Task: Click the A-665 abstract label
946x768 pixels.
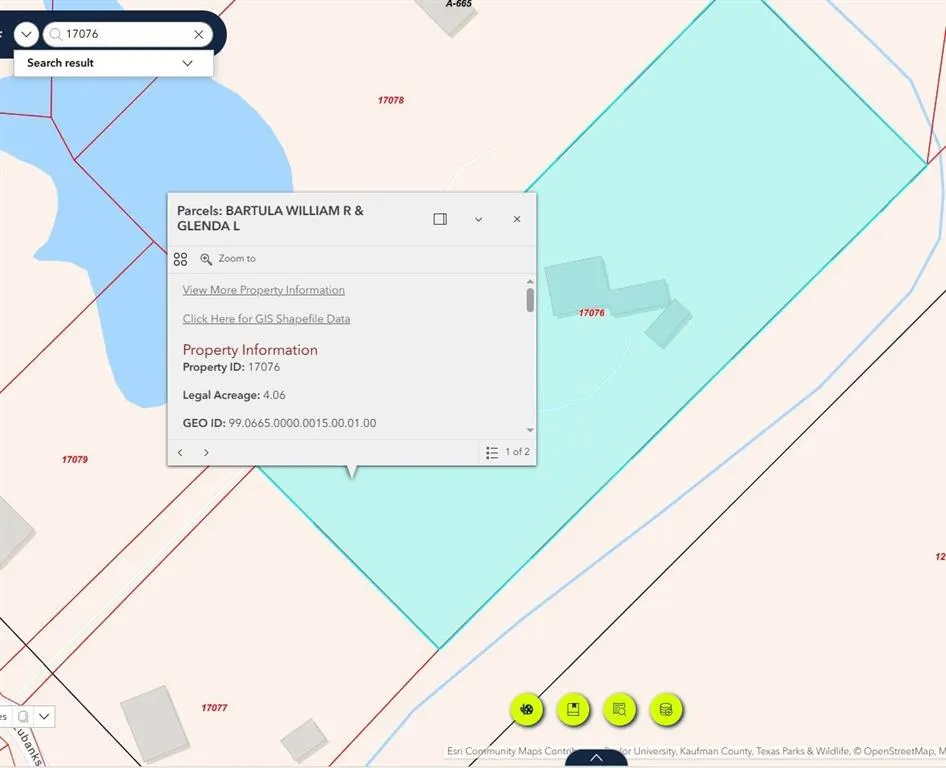Action: [459, 4]
